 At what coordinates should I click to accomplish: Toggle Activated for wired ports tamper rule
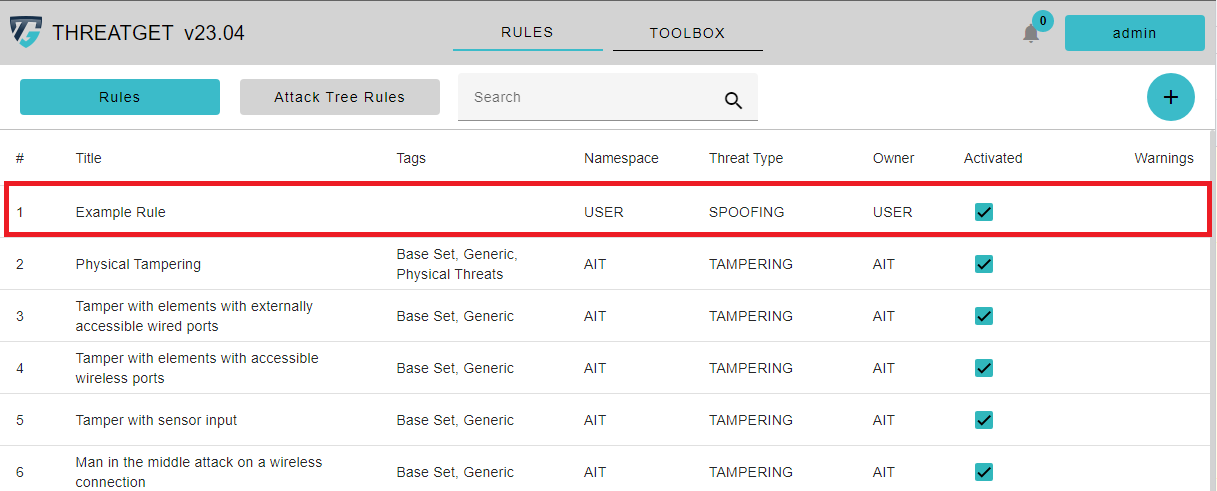pos(984,316)
